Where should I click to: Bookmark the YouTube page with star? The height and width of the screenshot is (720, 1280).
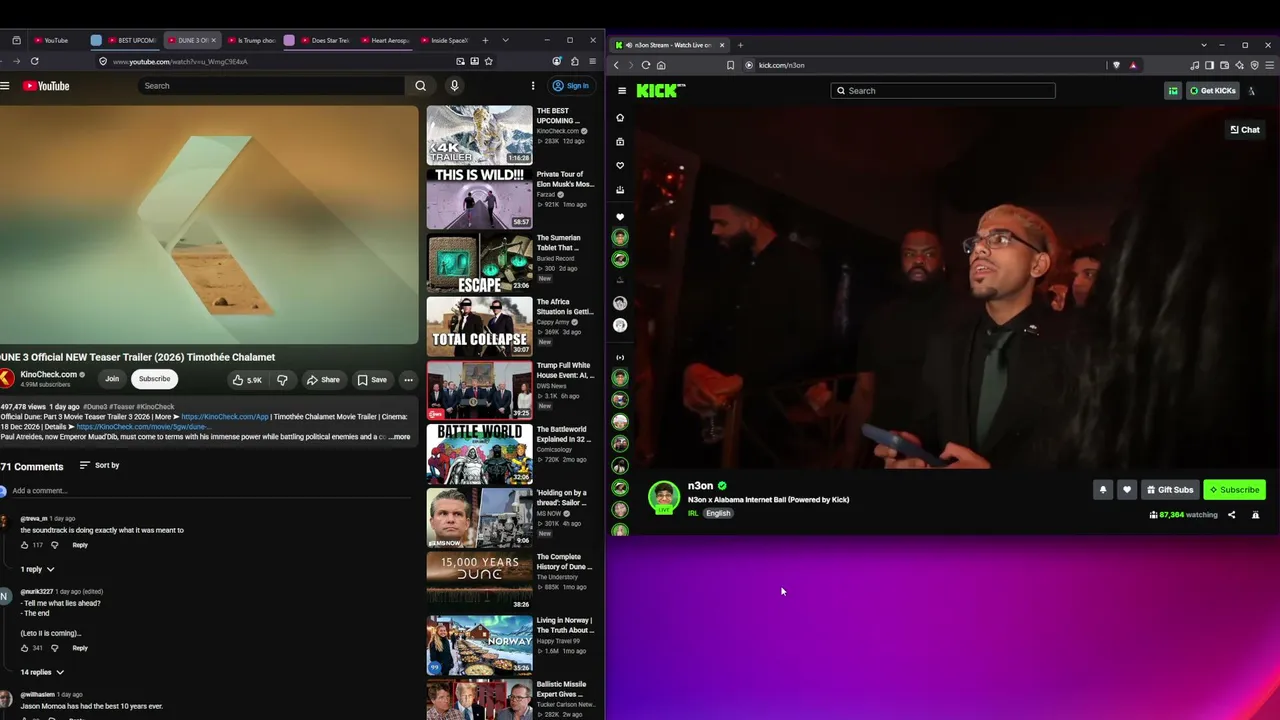coord(489,61)
